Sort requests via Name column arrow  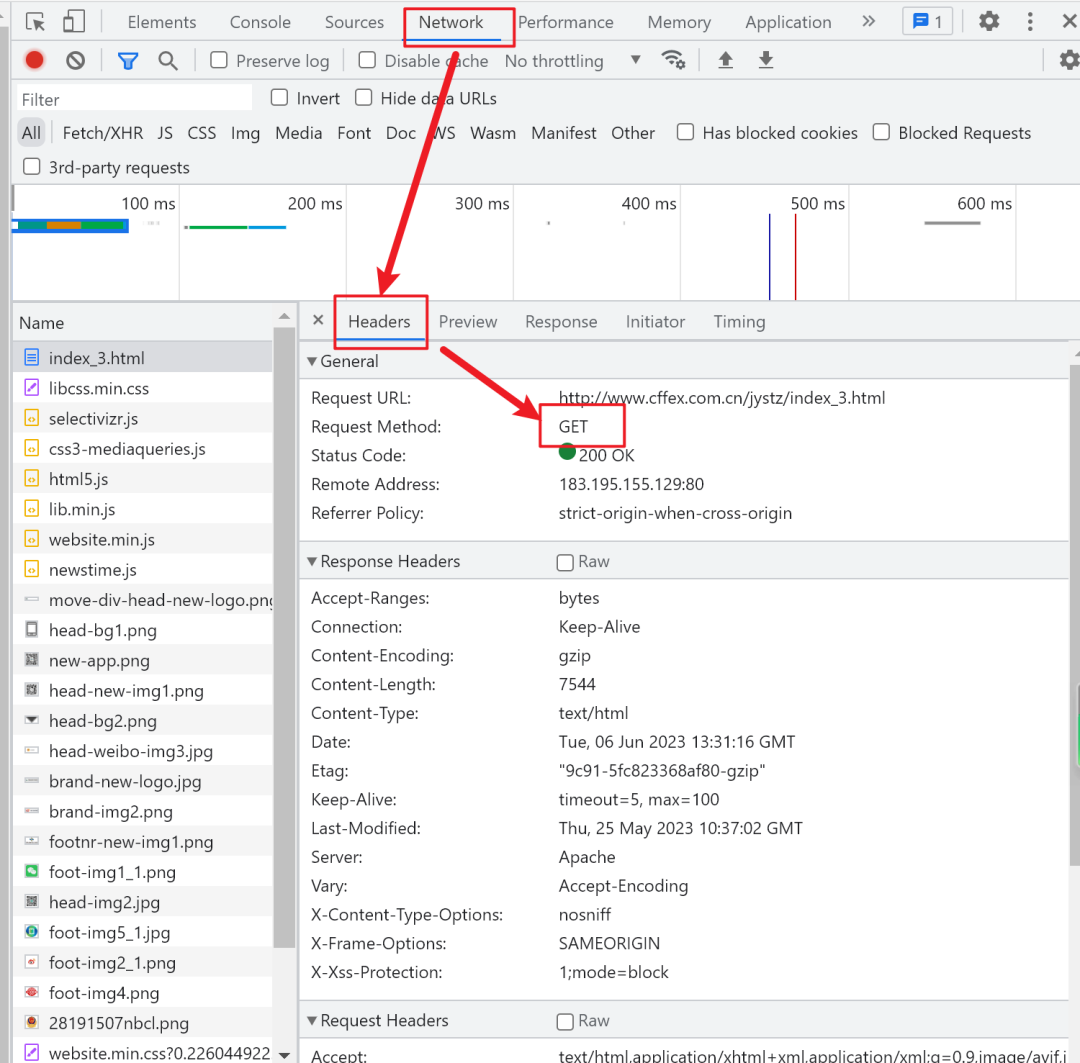tap(284, 316)
